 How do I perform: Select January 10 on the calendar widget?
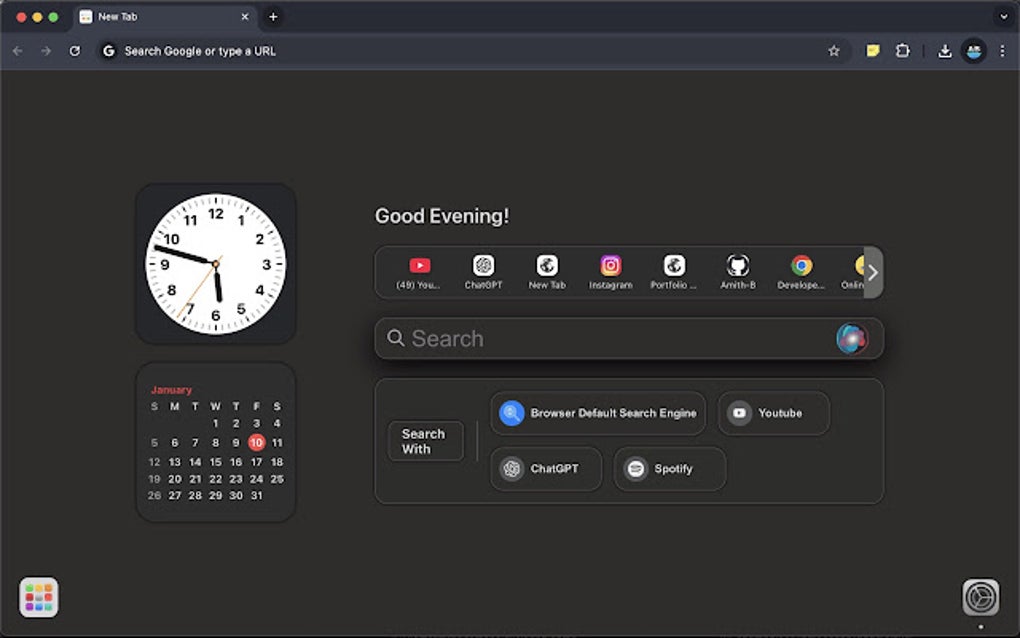click(256, 441)
